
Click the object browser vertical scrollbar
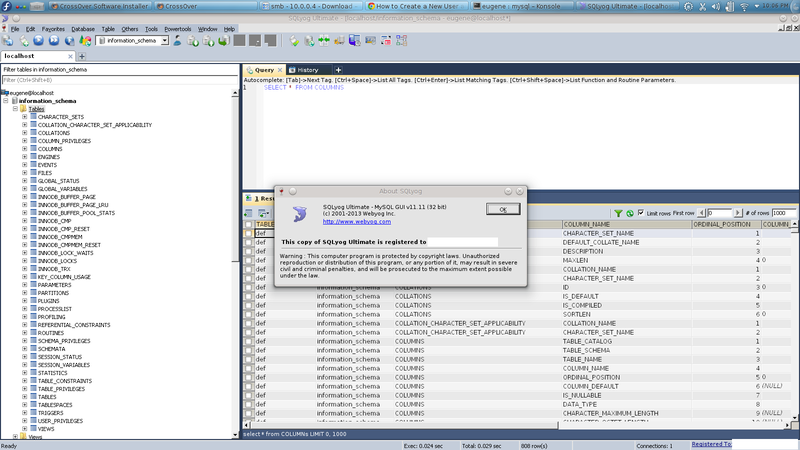[235, 263]
